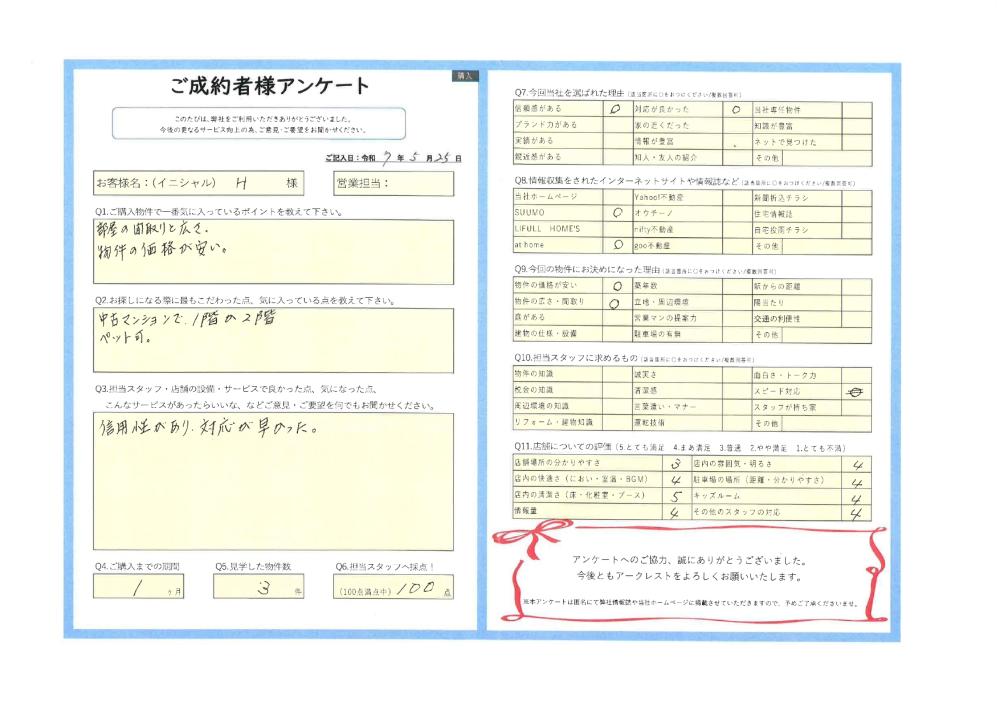Image resolution: width=1000 pixels, height=707 pixels.
Task: Click the Q2 answer box mentioning 中古マンション
Action: point(274,340)
